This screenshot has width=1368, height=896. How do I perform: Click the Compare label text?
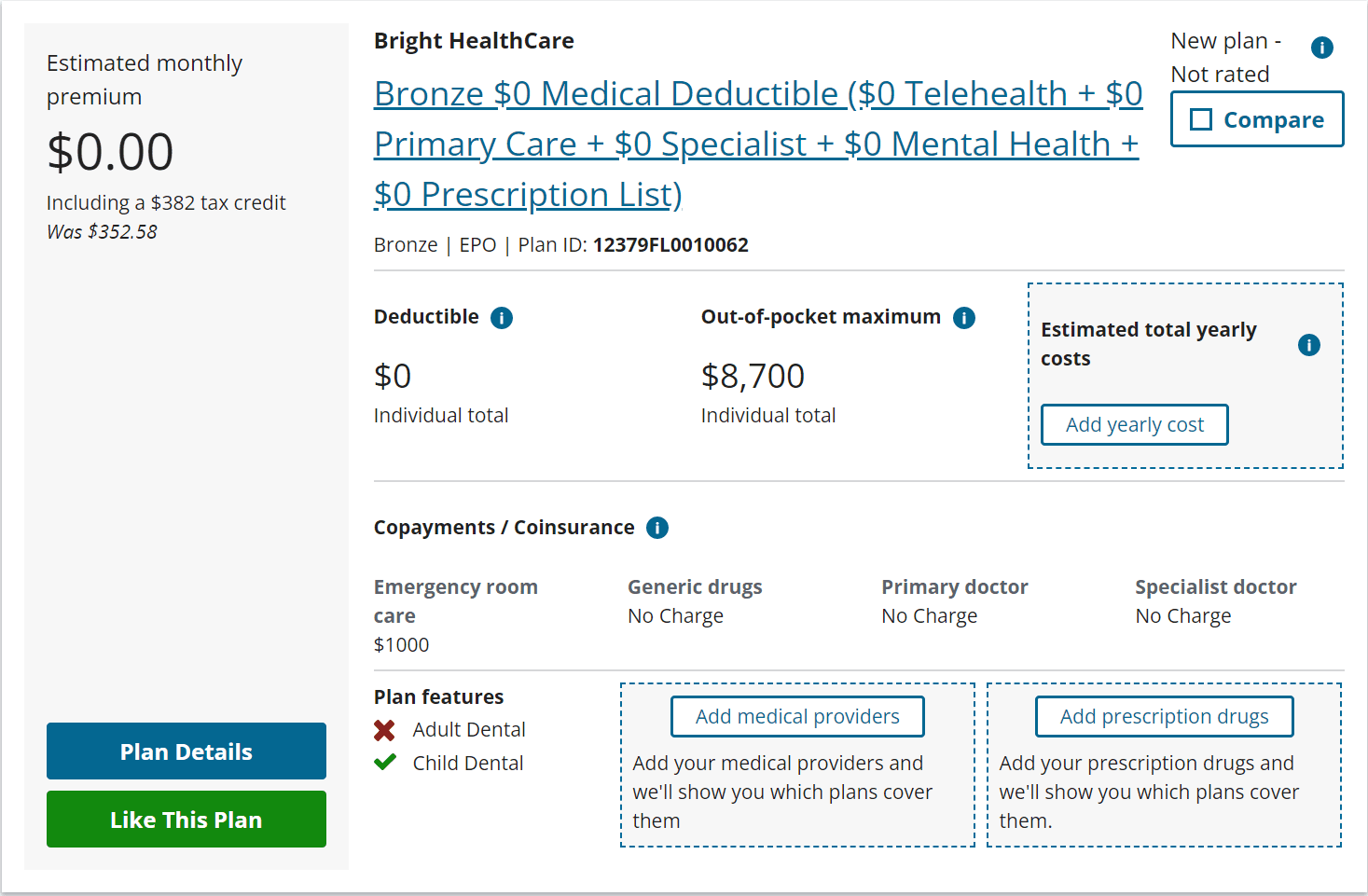tap(1274, 120)
